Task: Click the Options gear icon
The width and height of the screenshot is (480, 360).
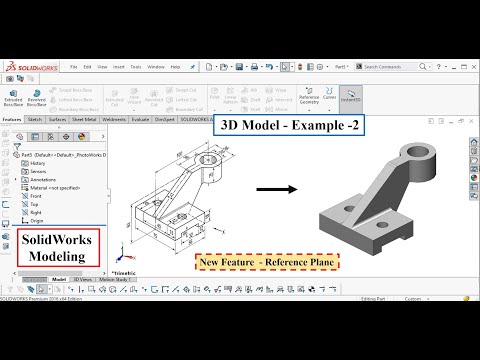Action: pyautogui.click(x=320, y=67)
